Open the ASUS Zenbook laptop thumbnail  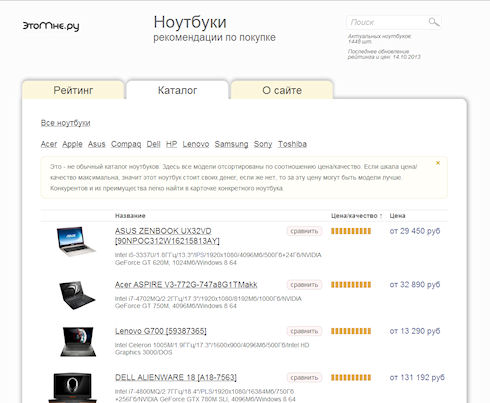tap(76, 241)
